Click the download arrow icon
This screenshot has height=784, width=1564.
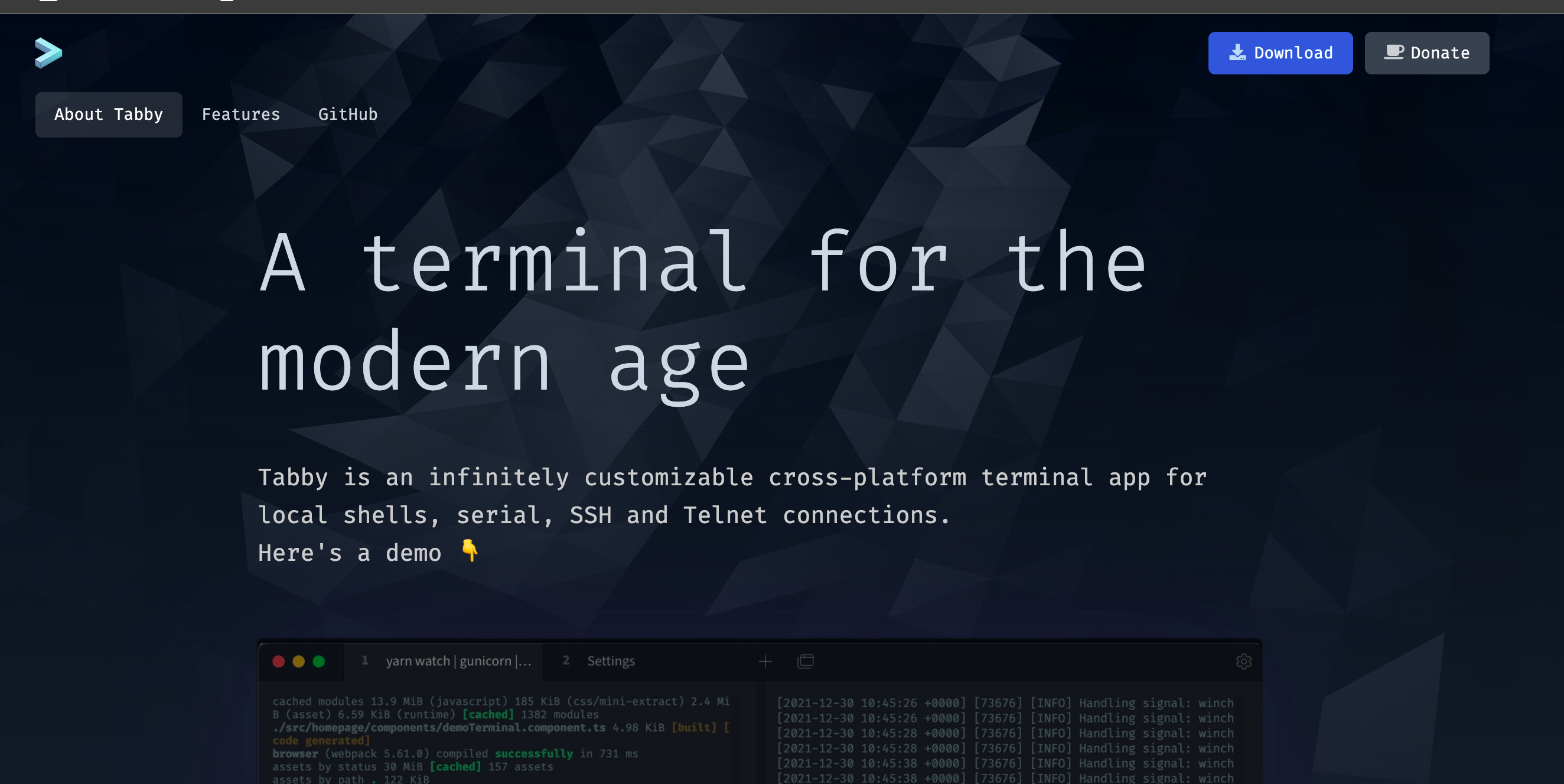[1237, 53]
